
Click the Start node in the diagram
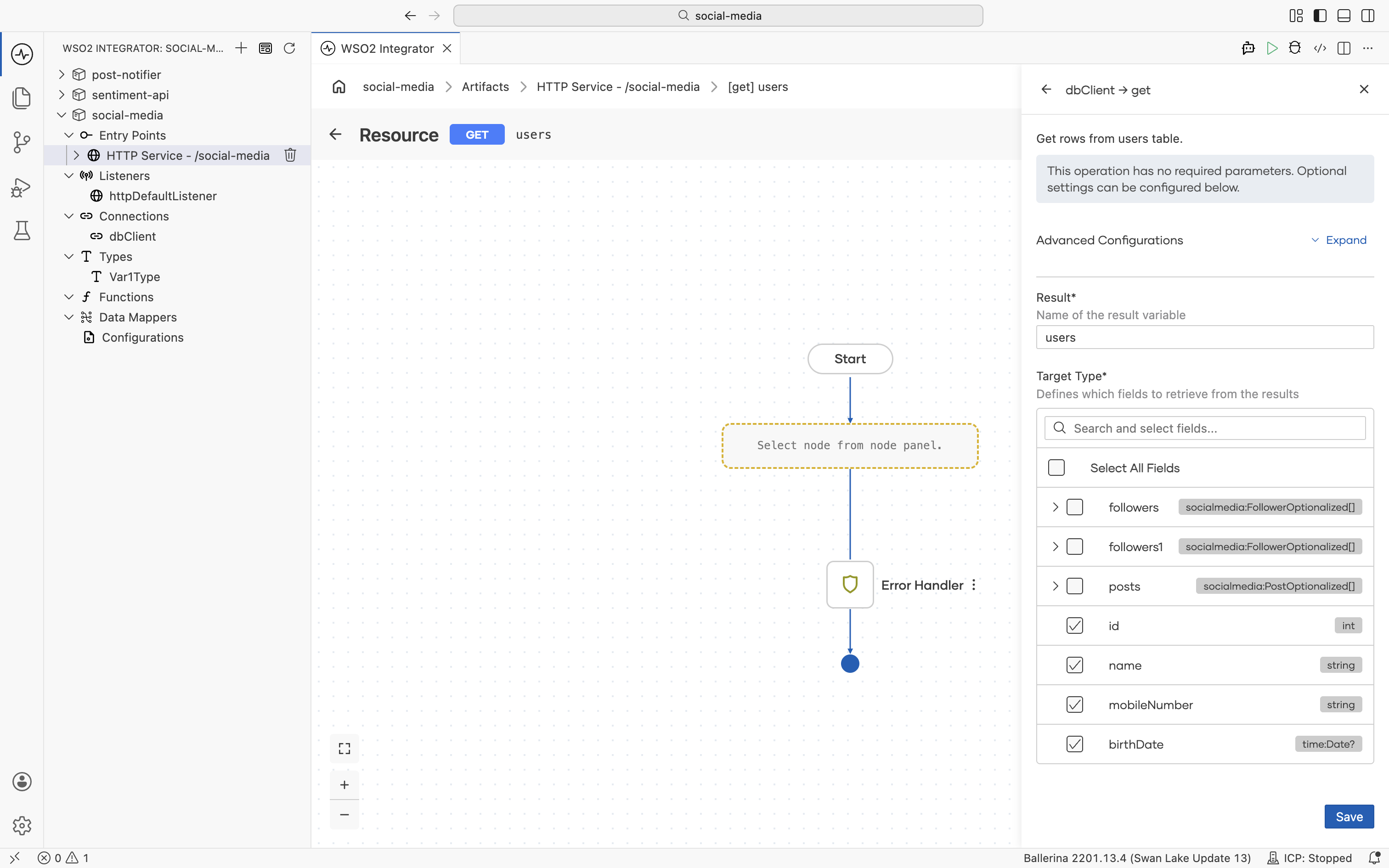click(850, 359)
